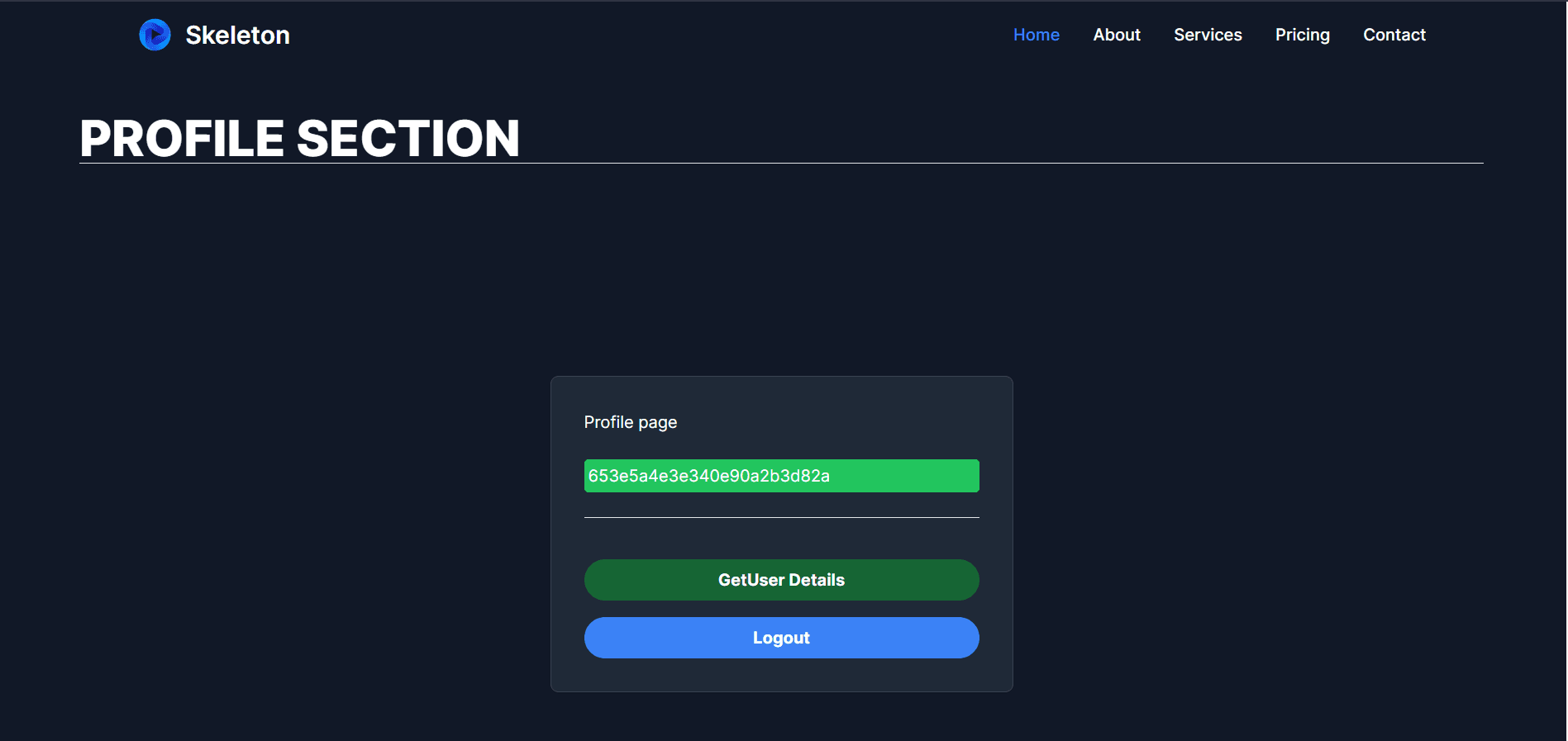This screenshot has width=1568, height=741.
Task: Click the empty right part of the green ID bar
Action: click(905, 476)
